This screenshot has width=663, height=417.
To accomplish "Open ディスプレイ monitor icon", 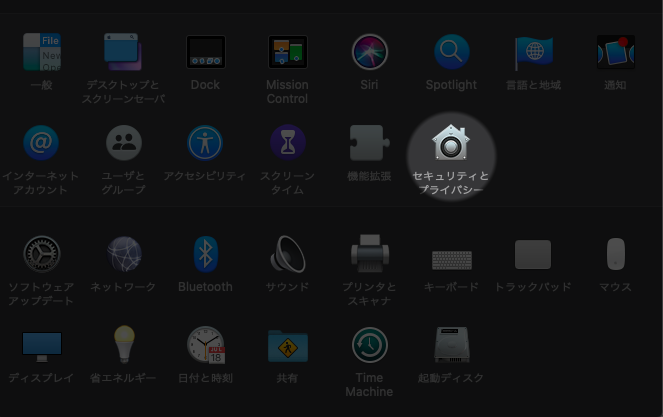I will coord(42,347).
